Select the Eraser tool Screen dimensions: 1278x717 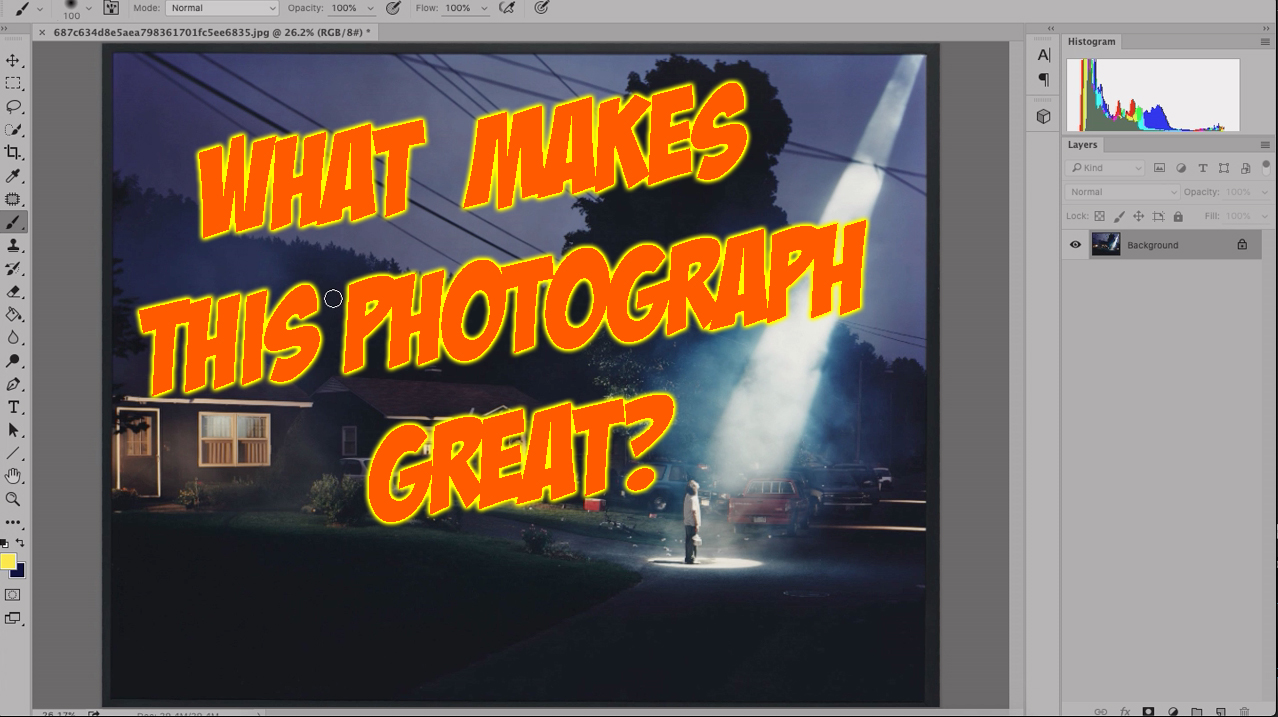pos(13,292)
